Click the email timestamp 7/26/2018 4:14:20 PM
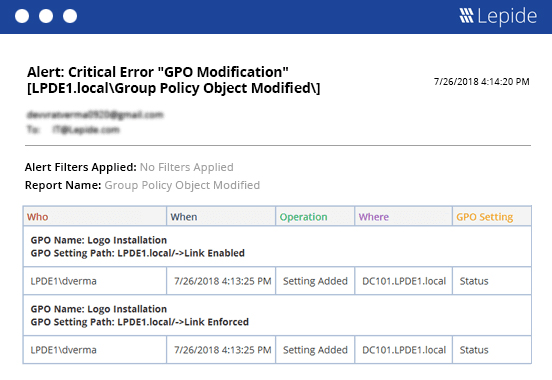Image resolution: width=552 pixels, height=380 pixels. pos(482,82)
